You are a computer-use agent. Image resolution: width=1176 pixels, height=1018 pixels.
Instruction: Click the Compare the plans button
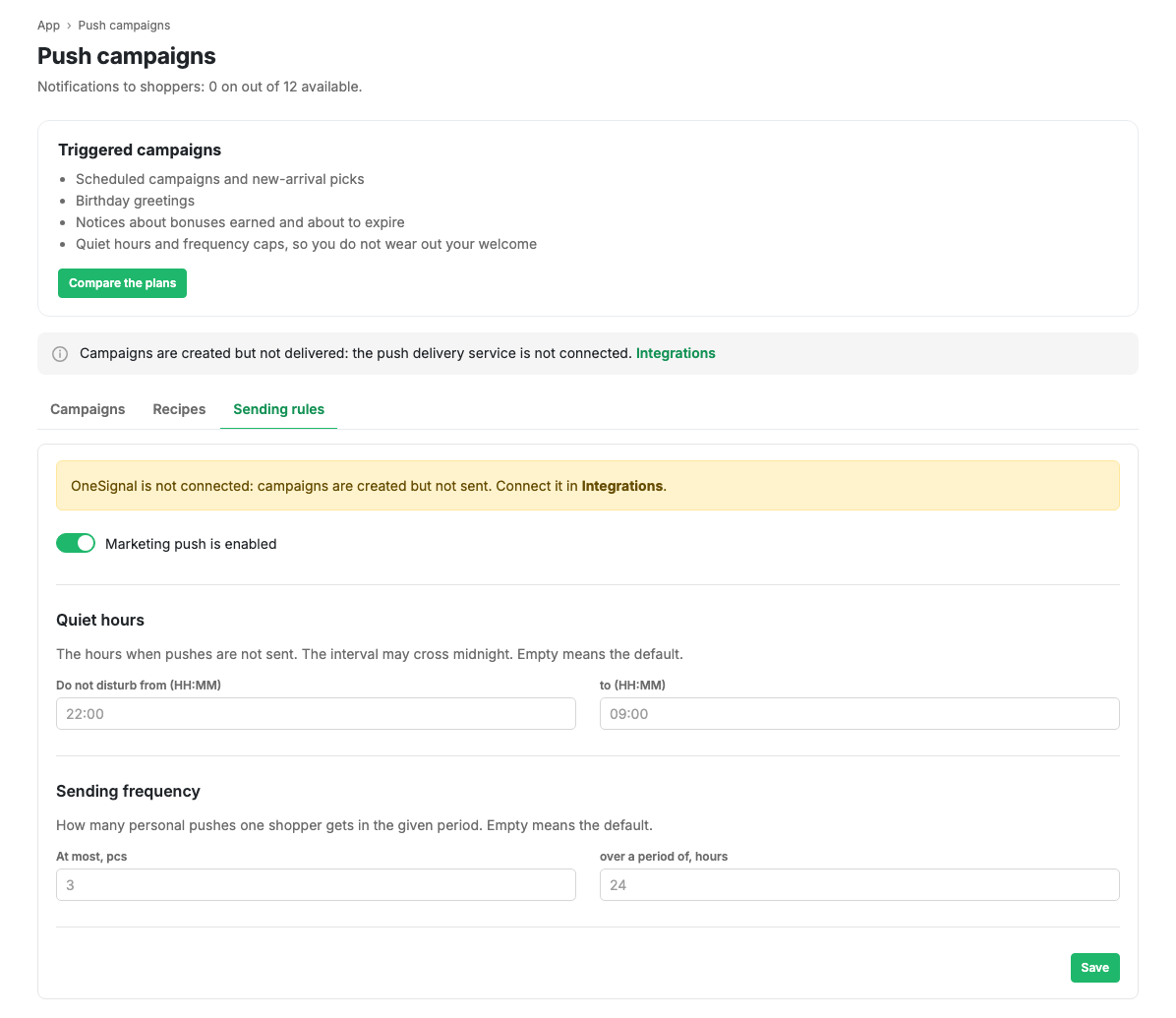point(122,283)
